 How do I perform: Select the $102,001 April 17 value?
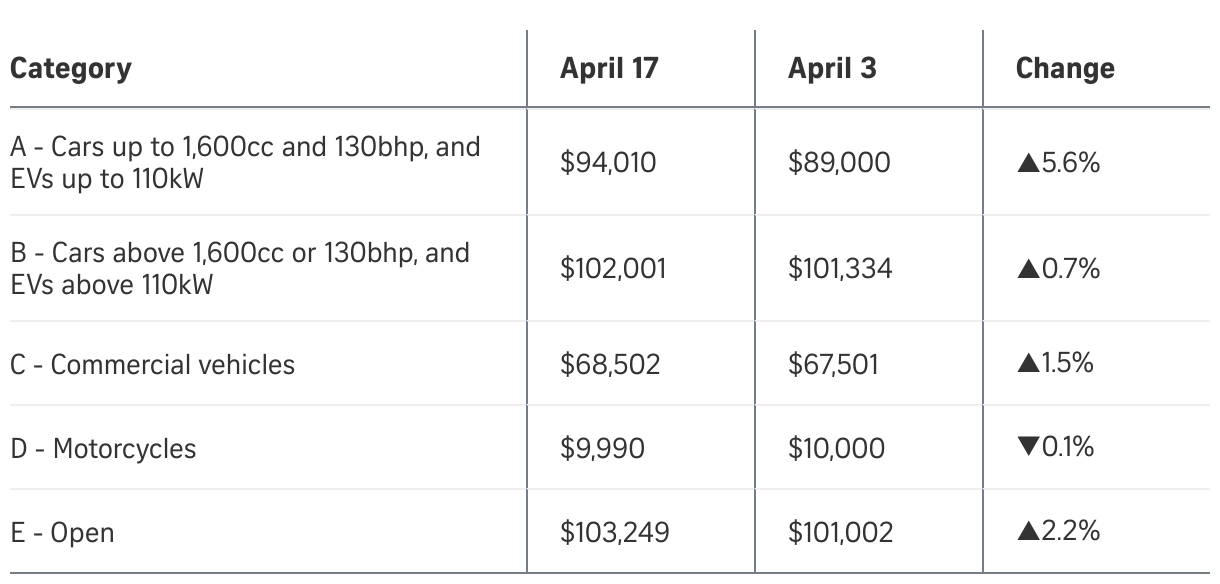click(613, 269)
